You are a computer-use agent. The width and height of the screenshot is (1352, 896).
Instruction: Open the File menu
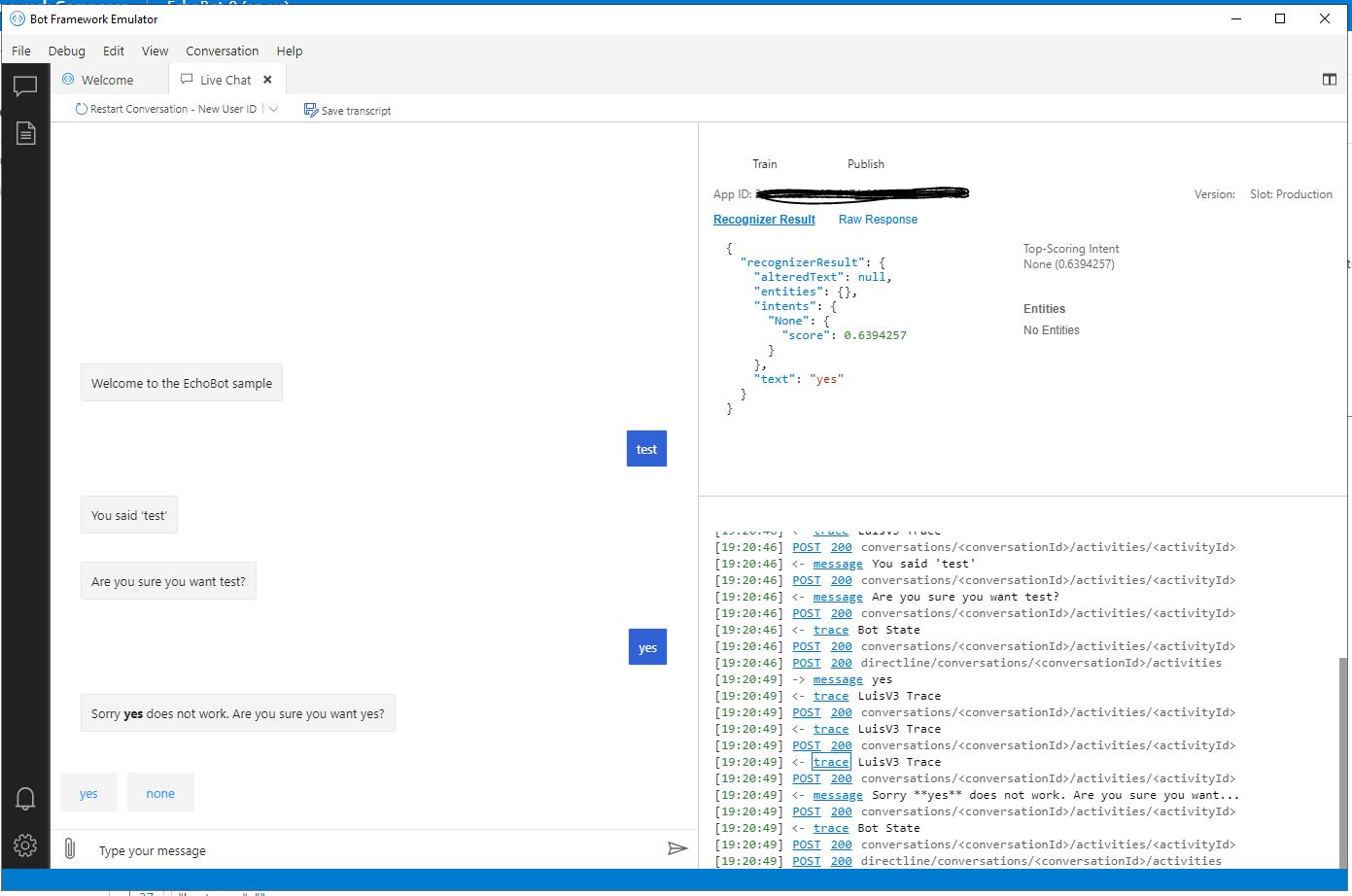(x=20, y=51)
